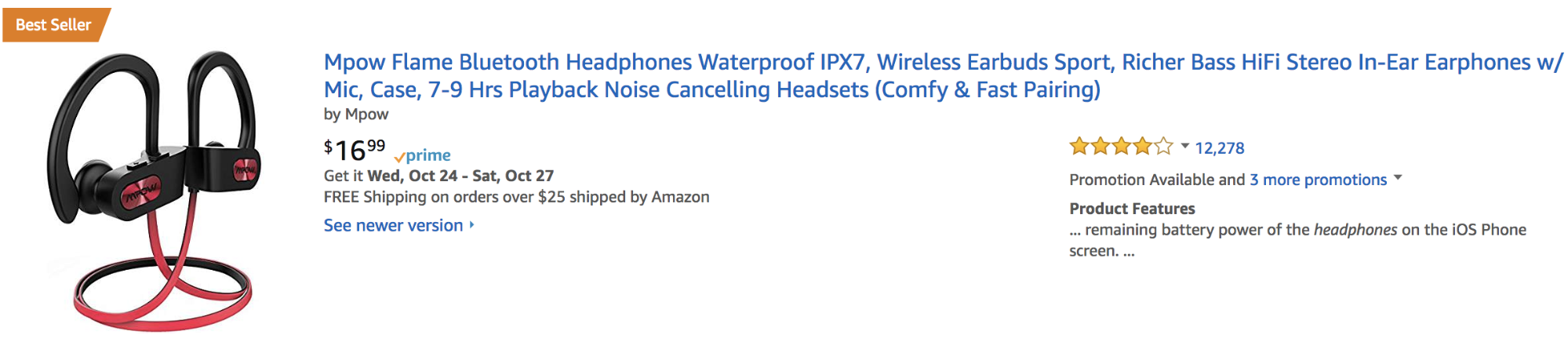Image resolution: width=1568 pixels, height=342 pixels.
Task: Expand the promotions dropdown arrow
Action: click(x=1396, y=179)
